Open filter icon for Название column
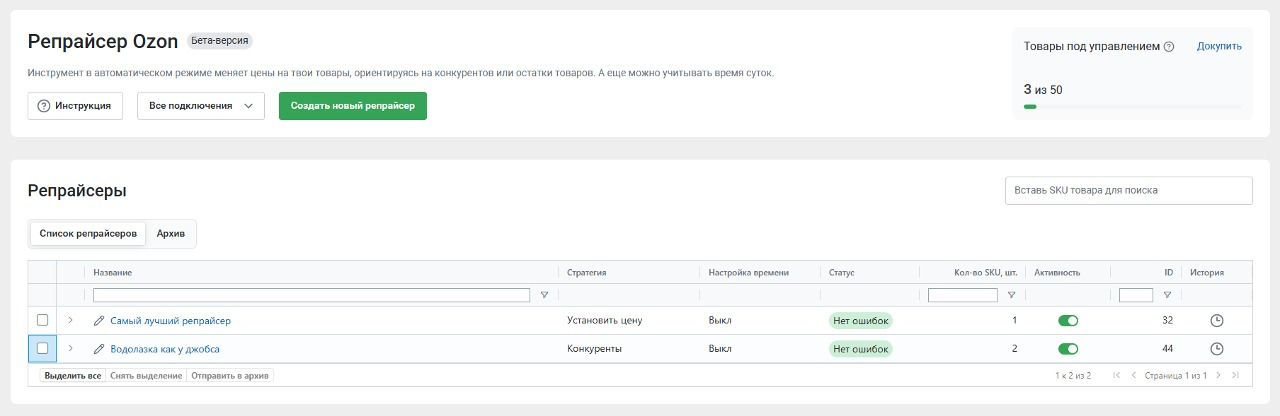 click(544, 295)
